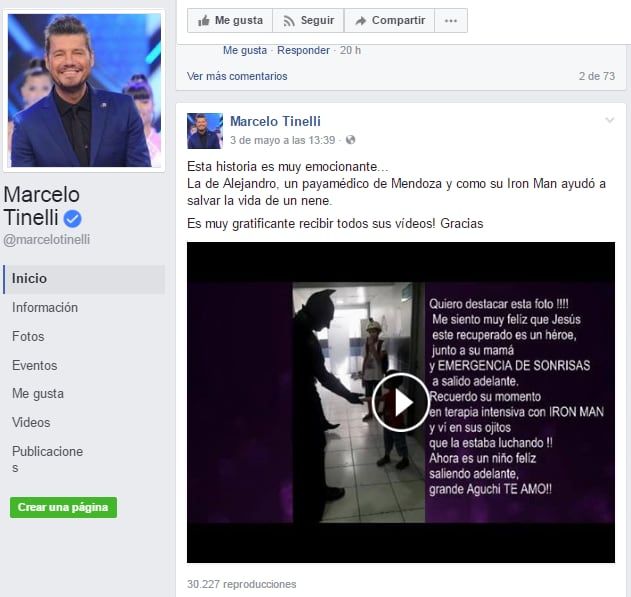Play the video in the post
The height and width of the screenshot is (597, 631).
tap(400, 402)
